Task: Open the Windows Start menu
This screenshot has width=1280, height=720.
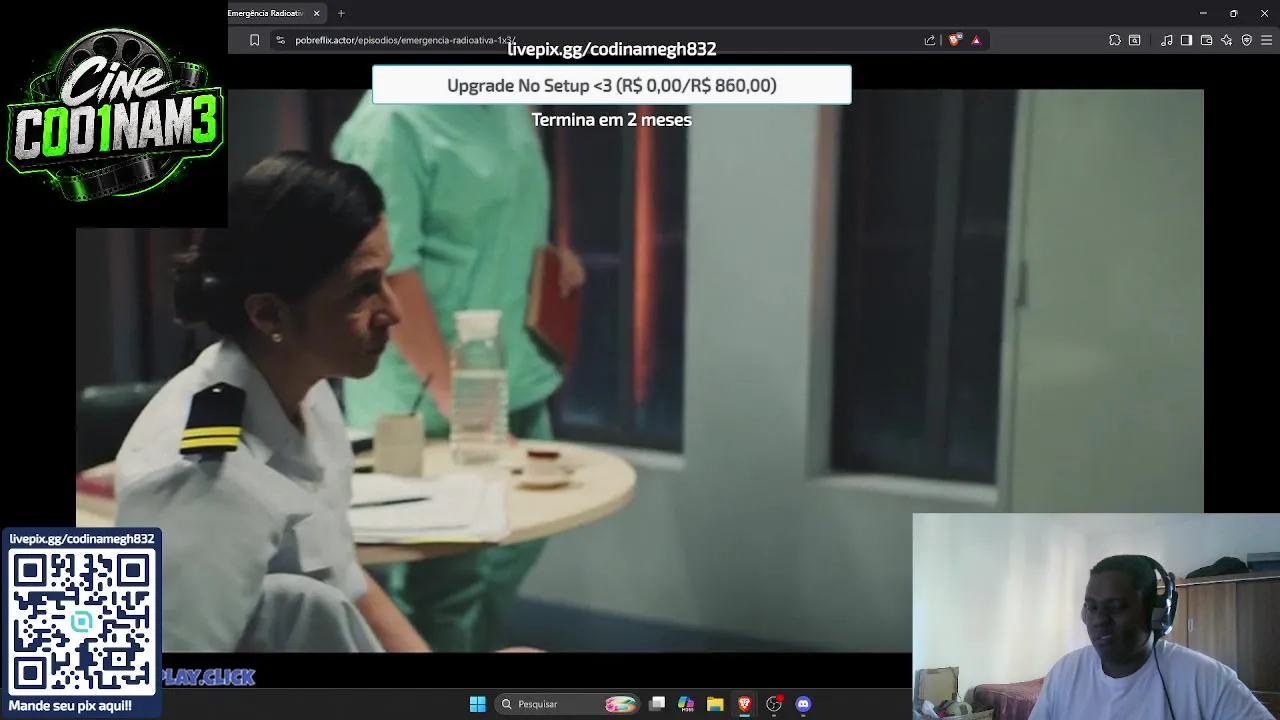Action: tap(477, 704)
